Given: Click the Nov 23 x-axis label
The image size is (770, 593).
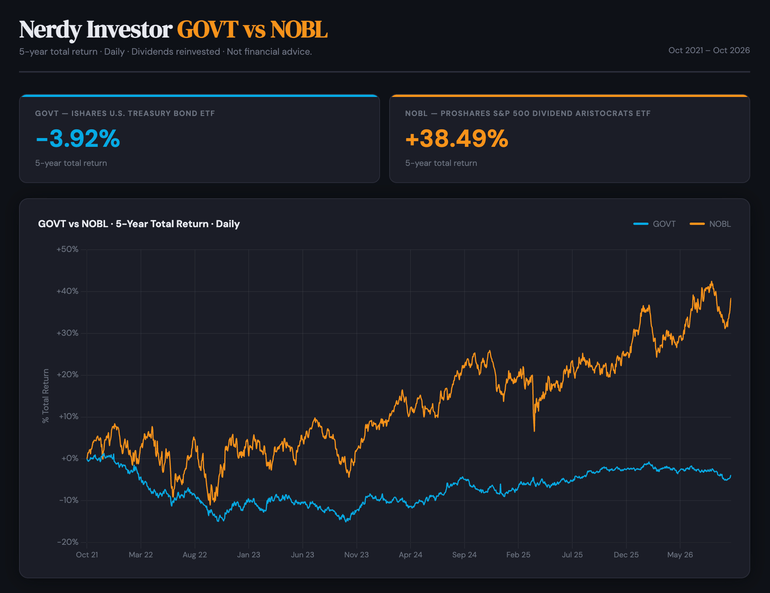Looking at the screenshot, I should [357, 555].
